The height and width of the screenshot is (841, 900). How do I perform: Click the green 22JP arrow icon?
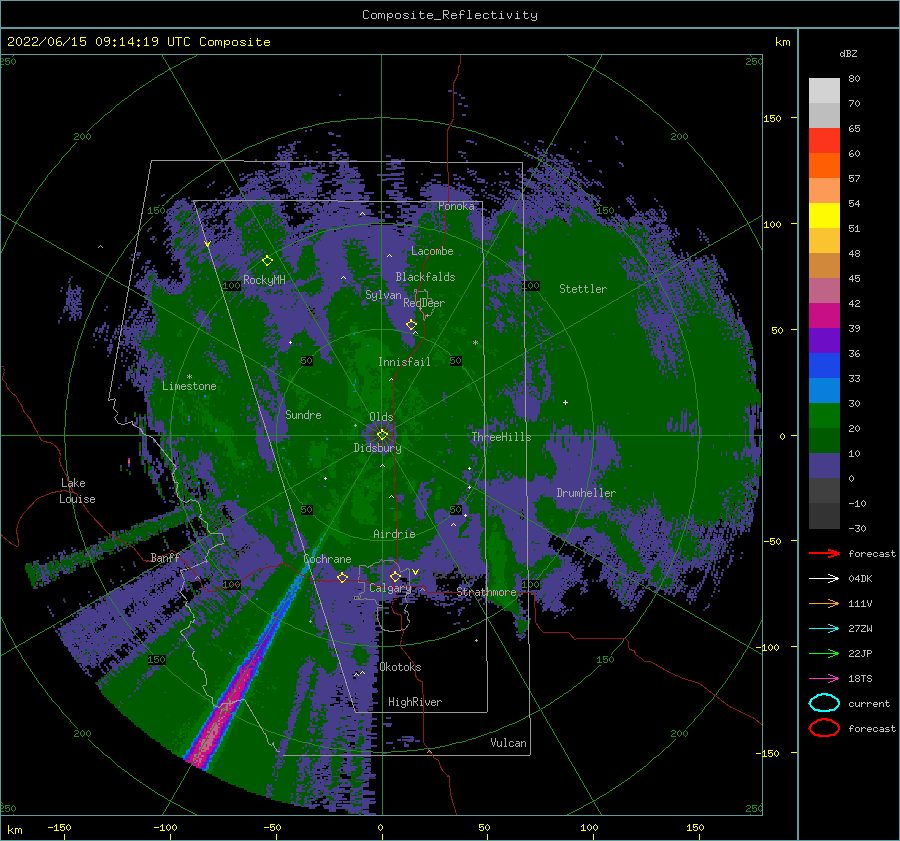[x=824, y=653]
